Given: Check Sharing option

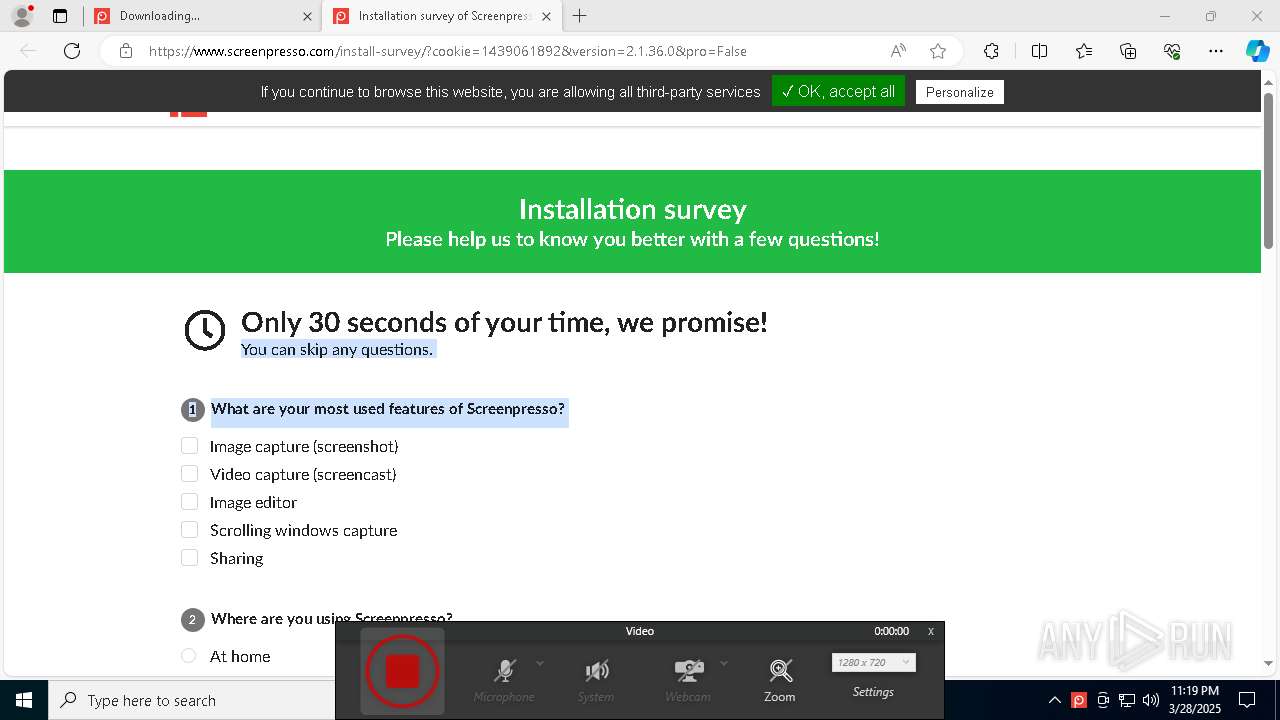Looking at the screenshot, I should coord(189,558).
